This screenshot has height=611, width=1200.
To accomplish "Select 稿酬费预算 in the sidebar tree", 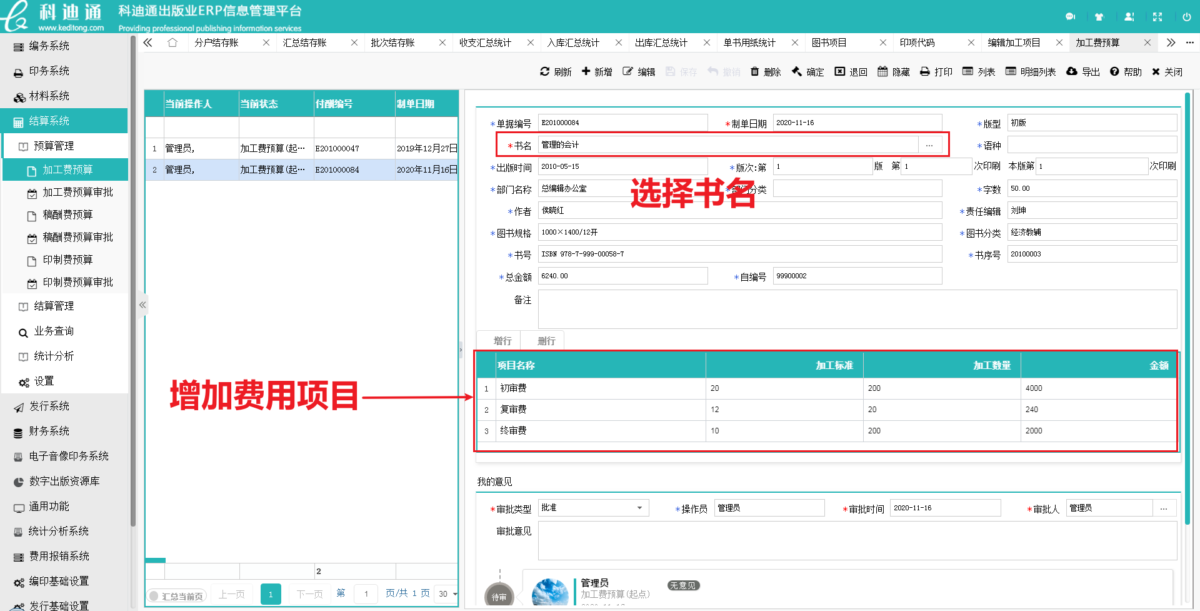I will click(x=68, y=214).
